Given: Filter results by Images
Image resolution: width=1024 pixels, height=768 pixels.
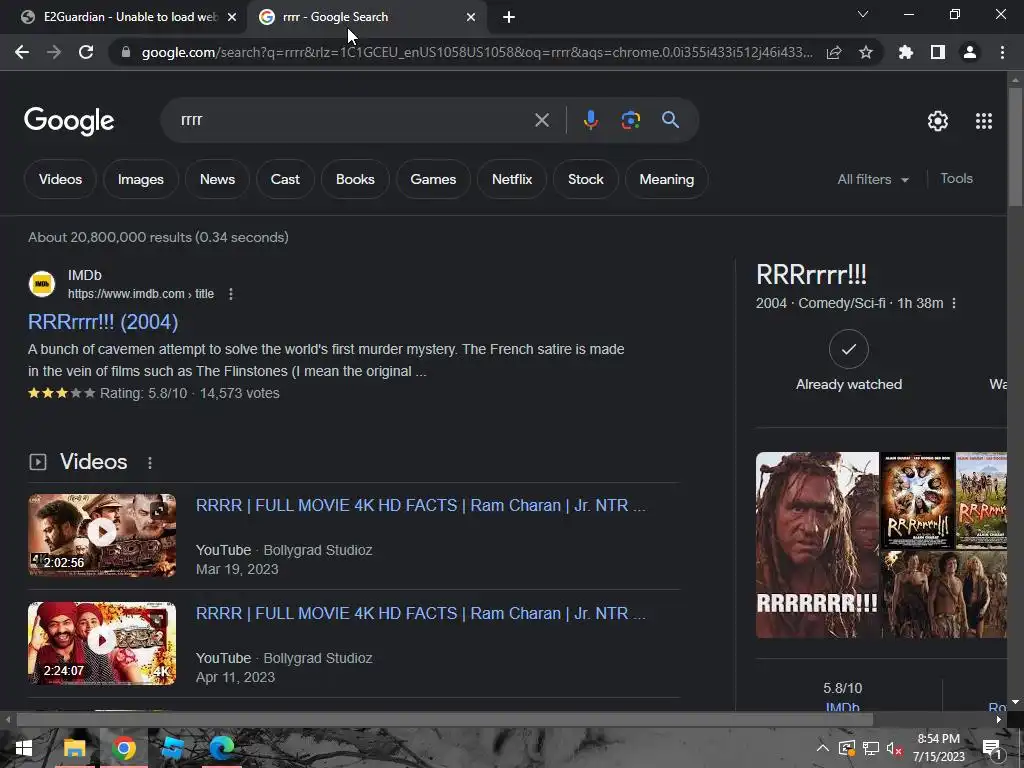Looking at the screenshot, I should pos(140,179).
